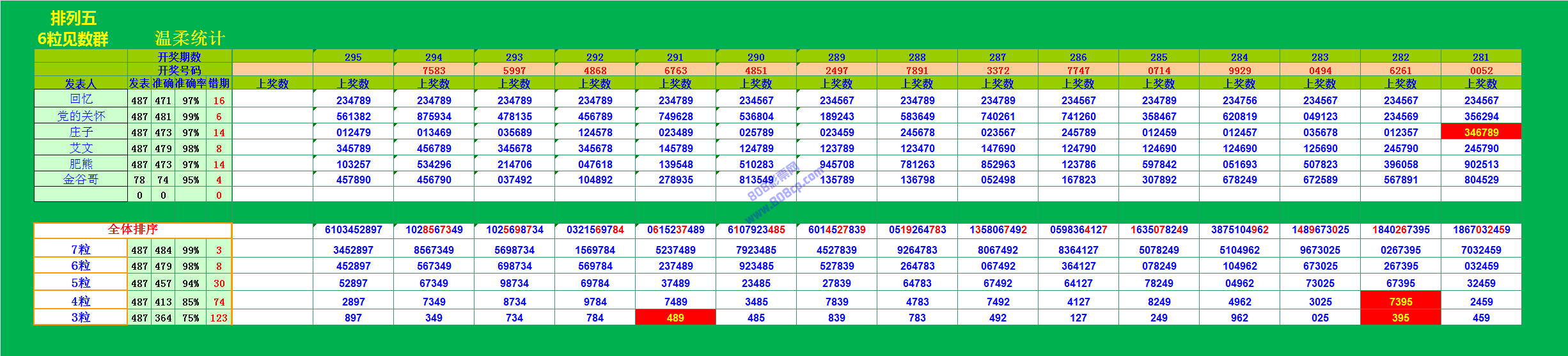
Task: Click the 3粒 row label
Action: point(81,318)
